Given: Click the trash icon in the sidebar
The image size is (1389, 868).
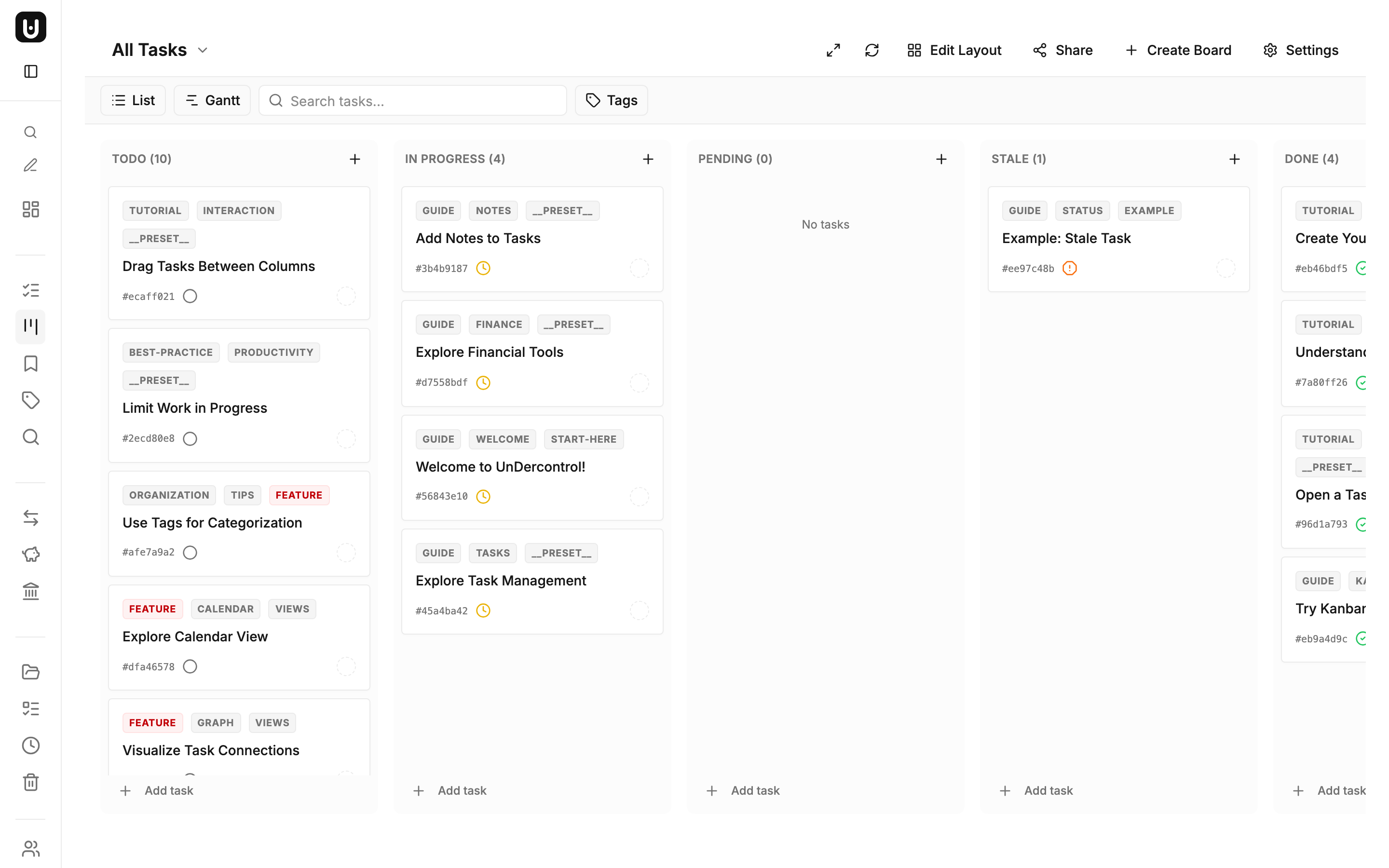Looking at the screenshot, I should point(30,783).
